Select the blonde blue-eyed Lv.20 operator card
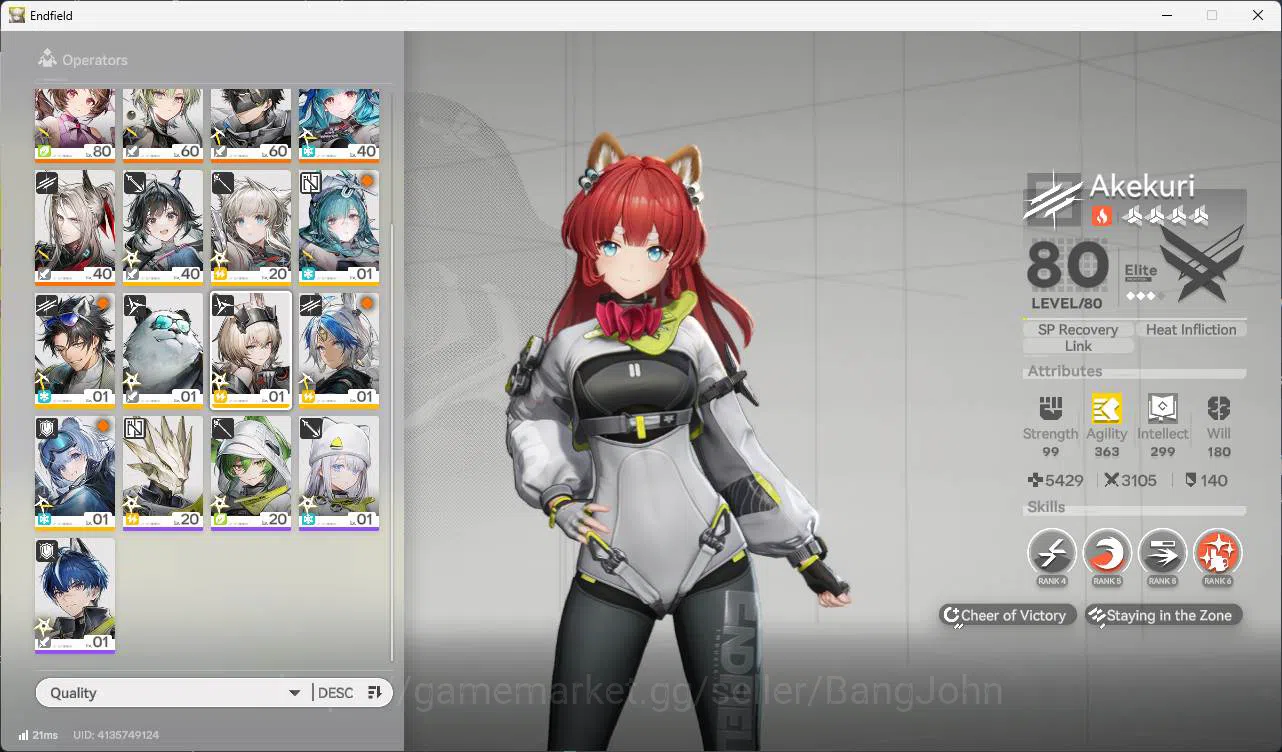This screenshot has height=752, width=1282. (251, 228)
